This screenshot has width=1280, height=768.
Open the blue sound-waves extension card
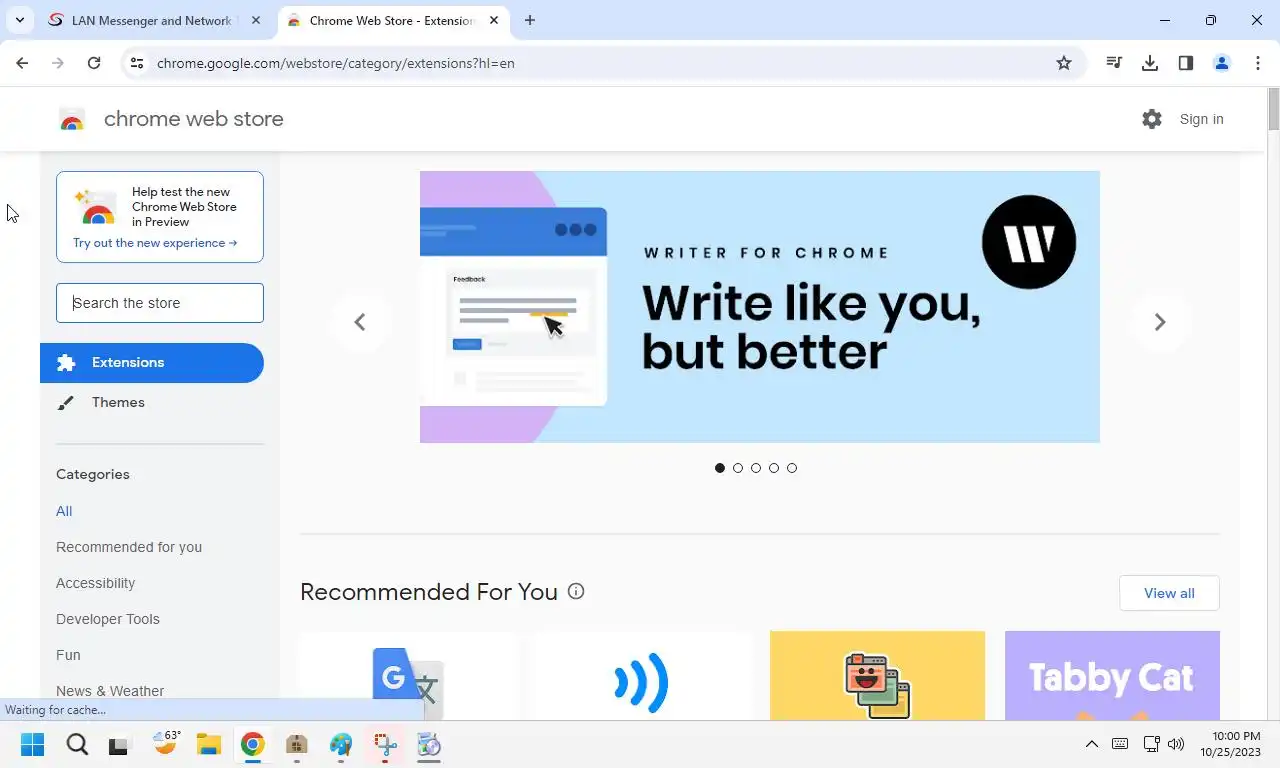(642, 675)
